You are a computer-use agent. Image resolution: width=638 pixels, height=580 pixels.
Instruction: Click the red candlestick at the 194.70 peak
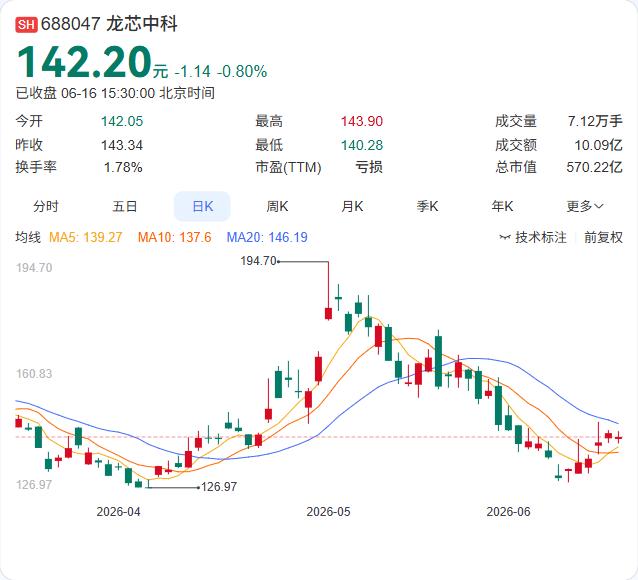328,313
